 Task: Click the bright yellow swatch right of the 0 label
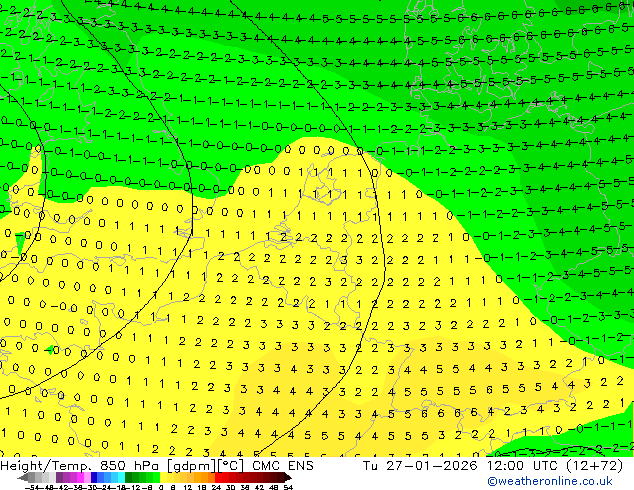(x=163, y=478)
